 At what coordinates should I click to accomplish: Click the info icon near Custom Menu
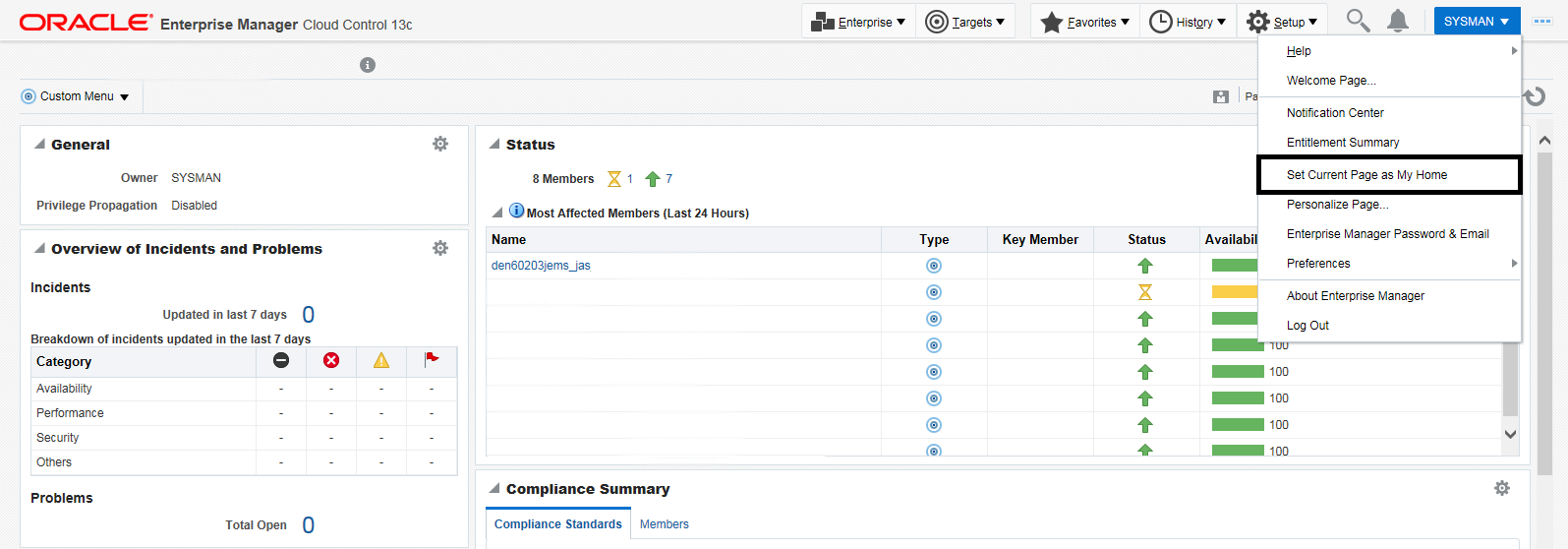click(368, 65)
